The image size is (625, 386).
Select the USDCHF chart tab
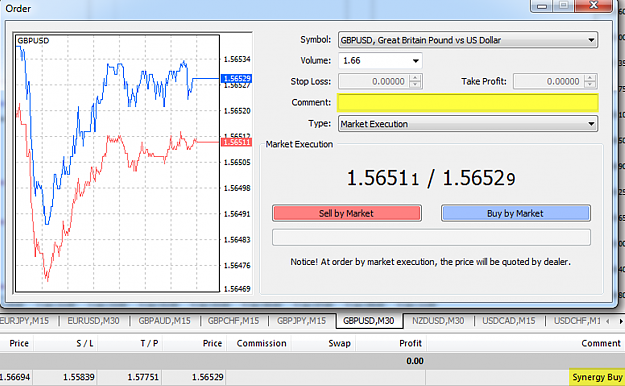tap(576, 321)
